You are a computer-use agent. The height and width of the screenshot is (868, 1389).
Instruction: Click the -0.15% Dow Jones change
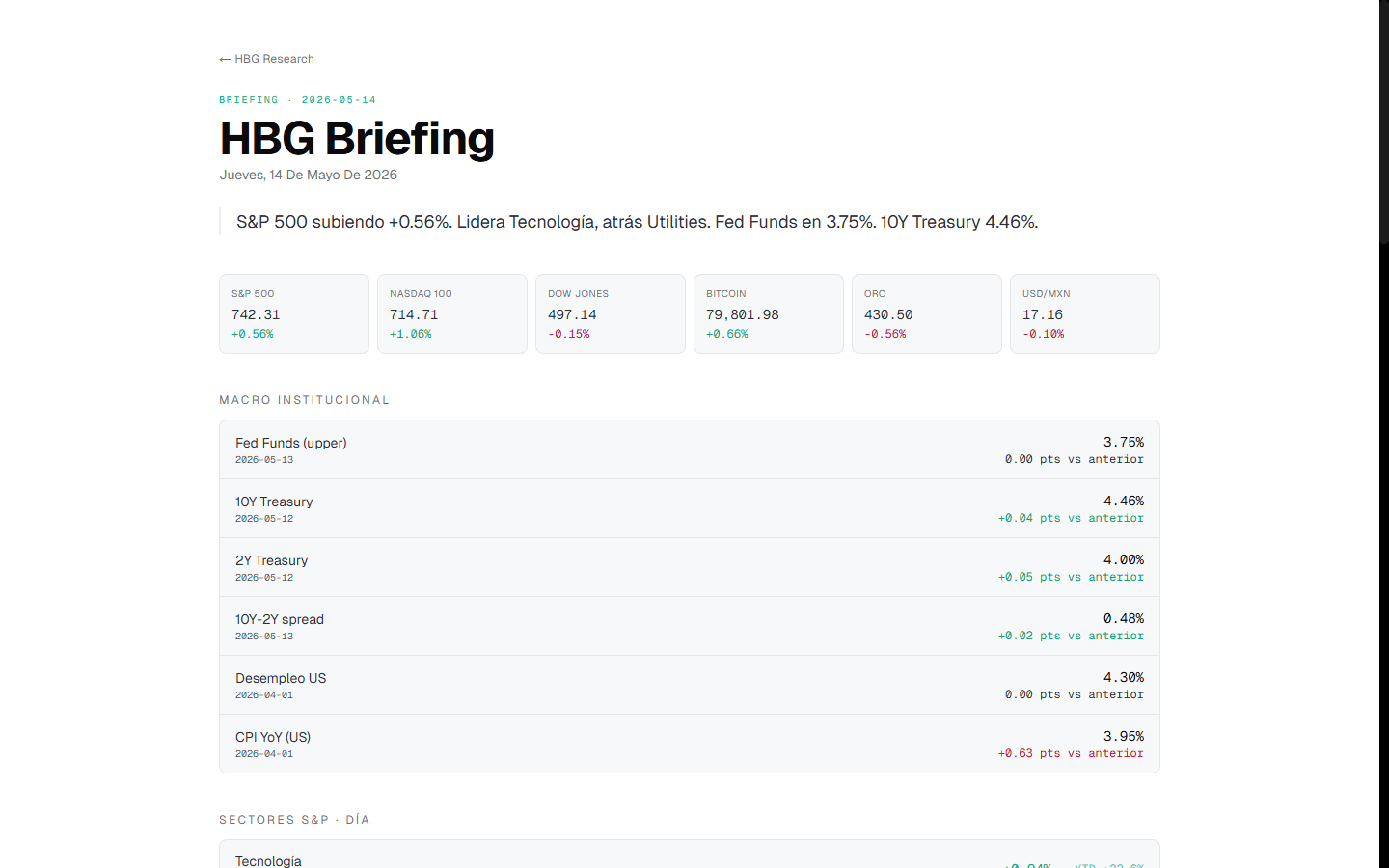(x=569, y=334)
